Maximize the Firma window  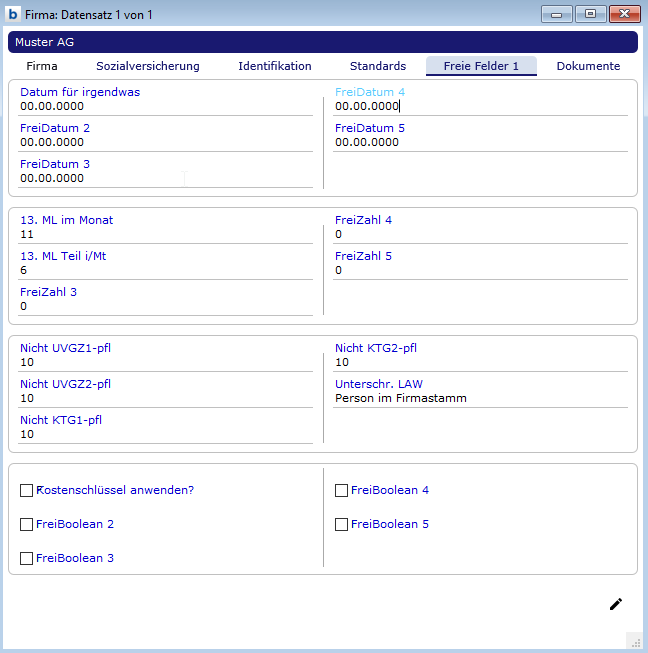pos(590,14)
